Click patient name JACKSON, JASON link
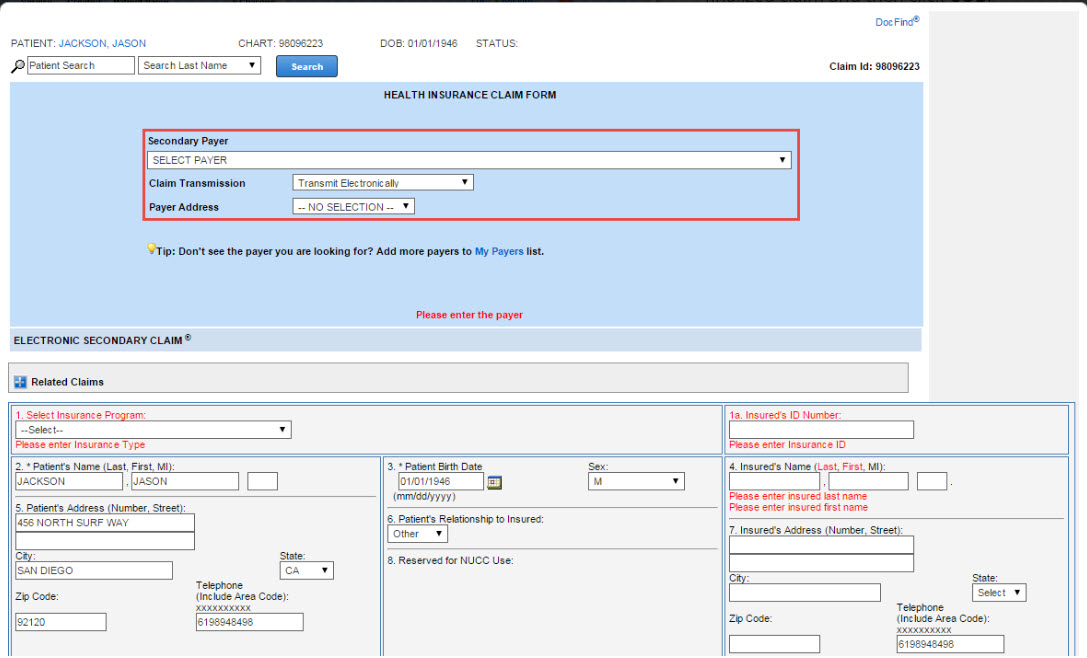The image size is (1087, 658). pos(102,44)
